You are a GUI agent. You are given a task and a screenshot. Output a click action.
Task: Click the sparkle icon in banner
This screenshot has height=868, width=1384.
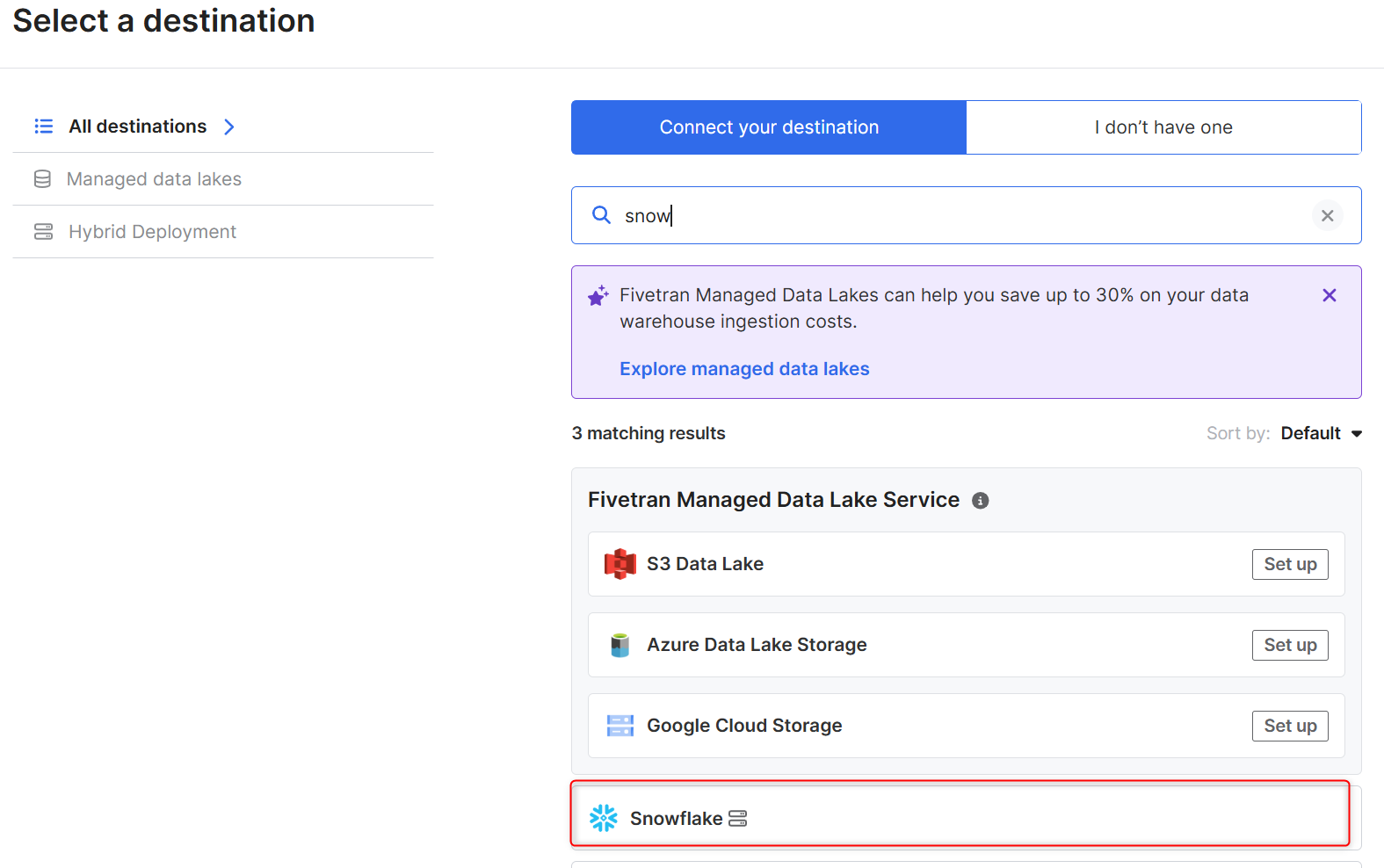[598, 295]
